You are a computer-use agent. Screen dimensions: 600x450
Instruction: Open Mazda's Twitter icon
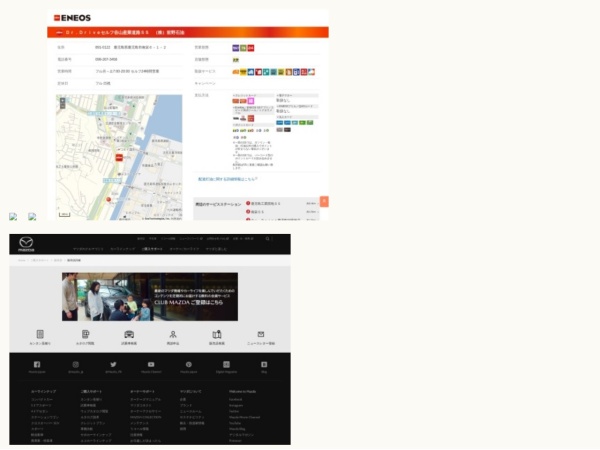tap(113, 367)
